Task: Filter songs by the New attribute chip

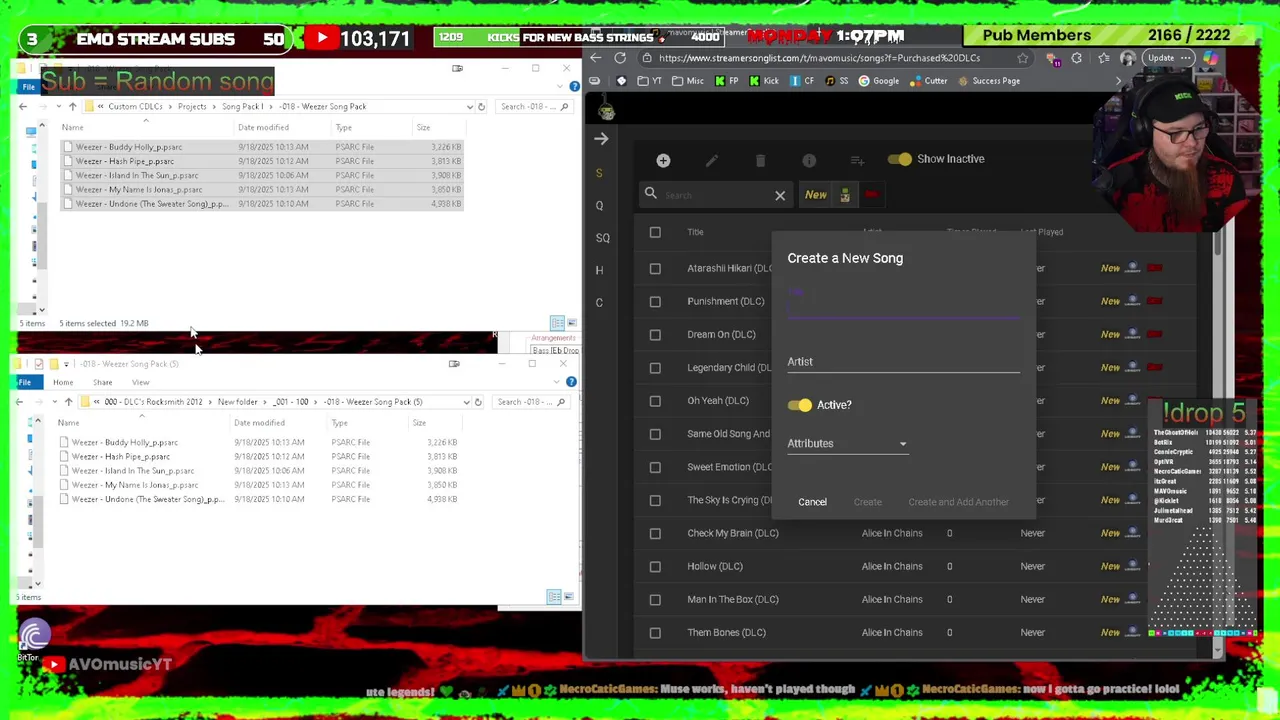Action: (x=816, y=195)
